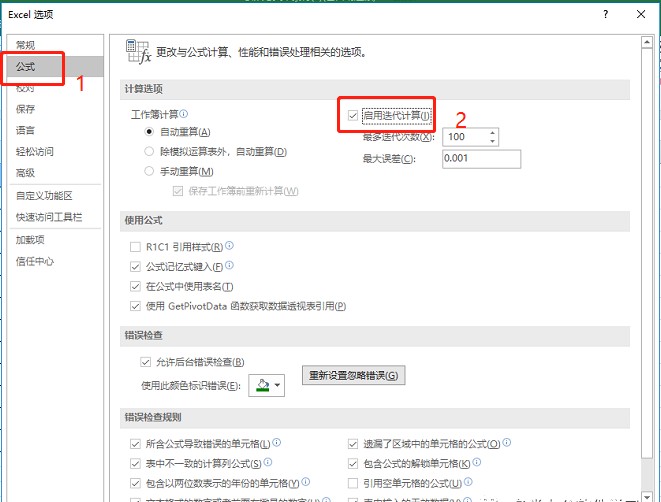Increase 最多迭代次数 with up spinner
The width and height of the screenshot is (661, 502).
point(492,133)
